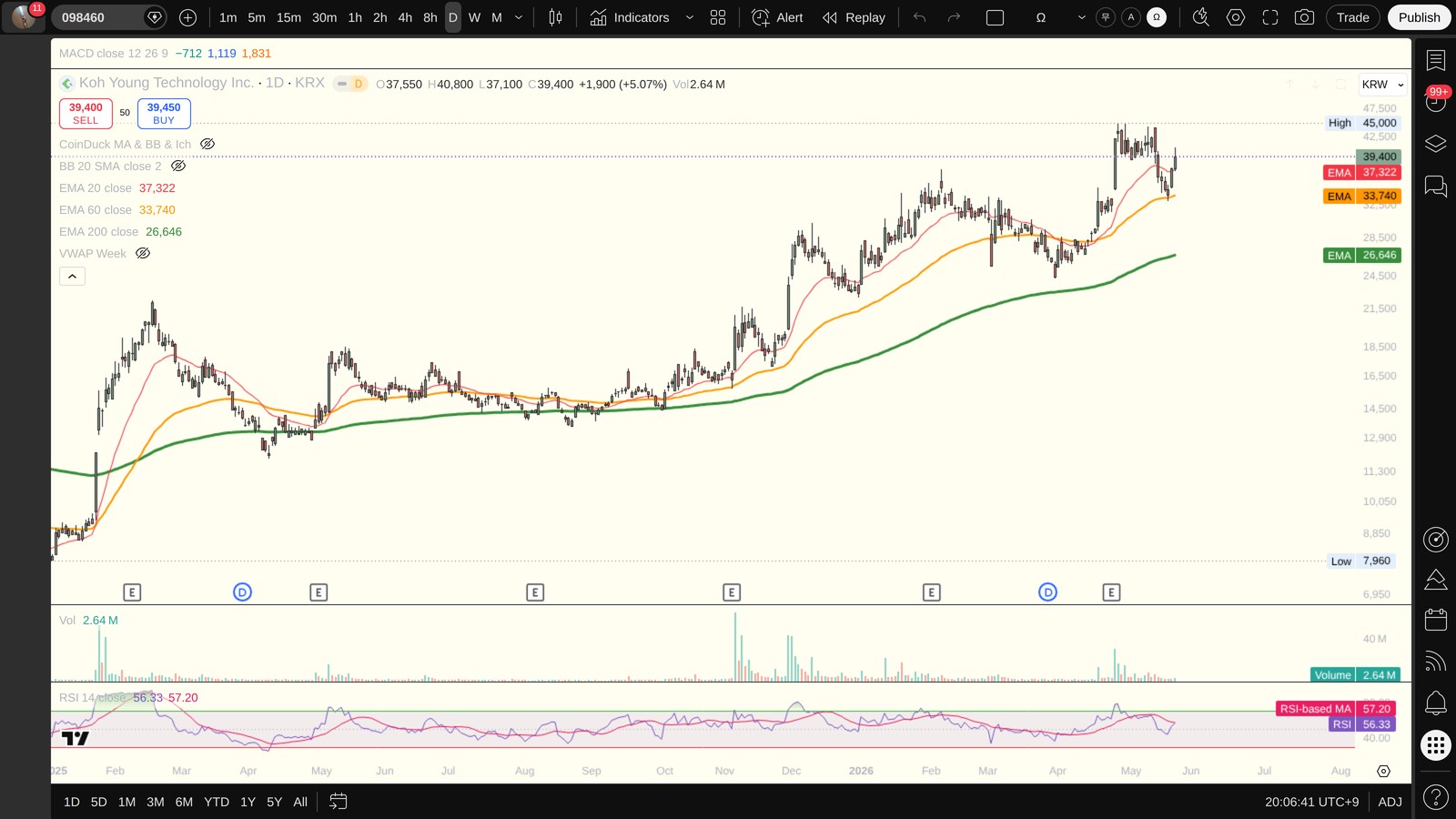The width and height of the screenshot is (1456, 819).
Task: Click the 39,400 SELL button
Action: pyautogui.click(x=86, y=114)
